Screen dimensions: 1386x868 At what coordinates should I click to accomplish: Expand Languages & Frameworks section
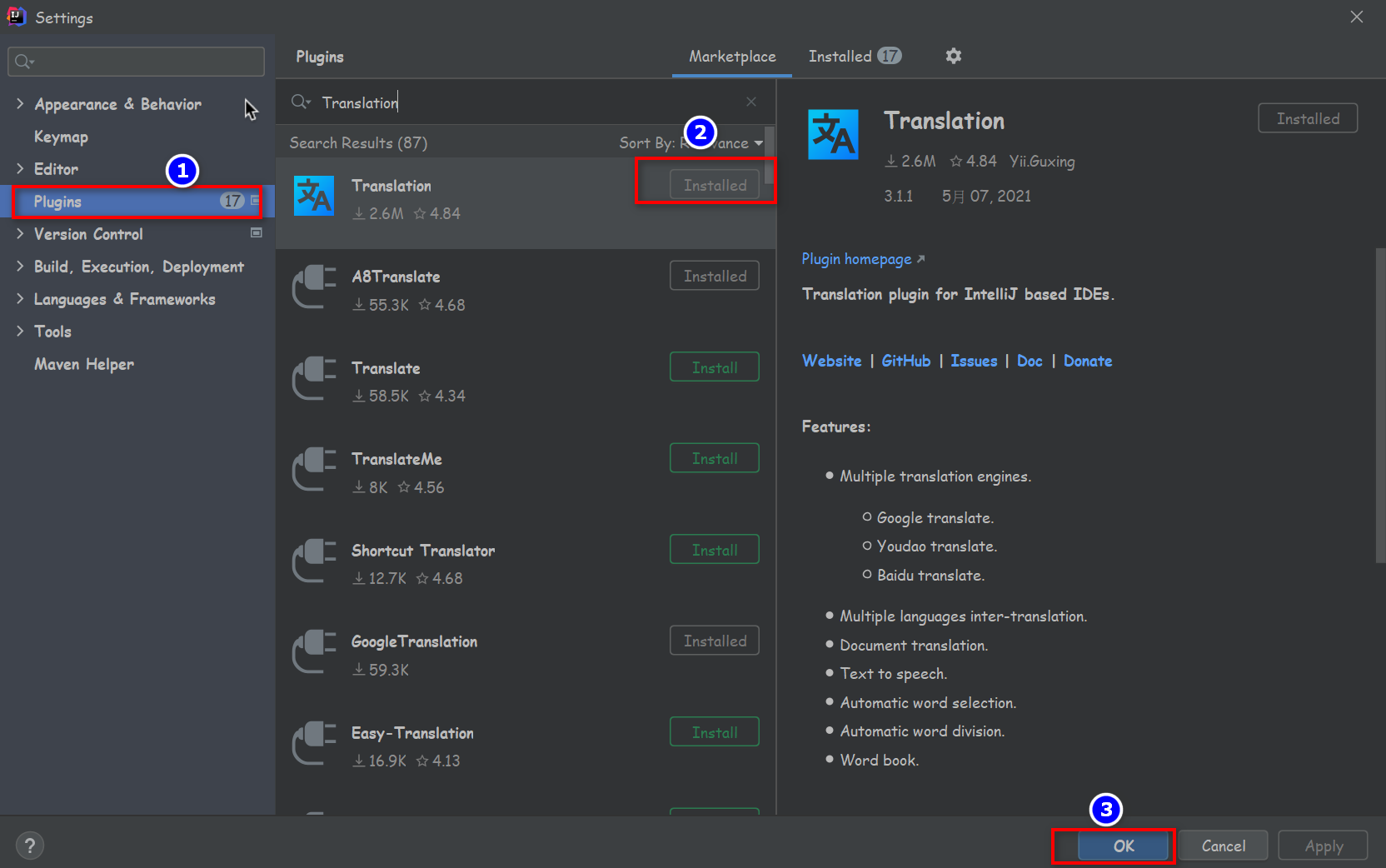(20, 298)
